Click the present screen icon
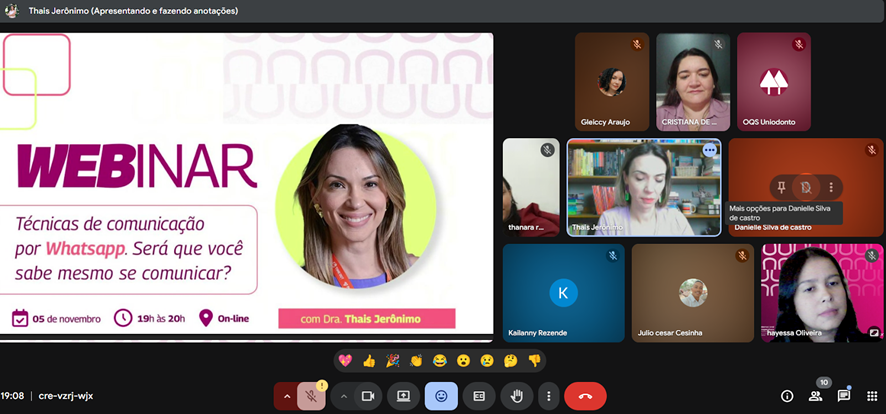Screen dimensions: 886x414 tap(404, 396)
